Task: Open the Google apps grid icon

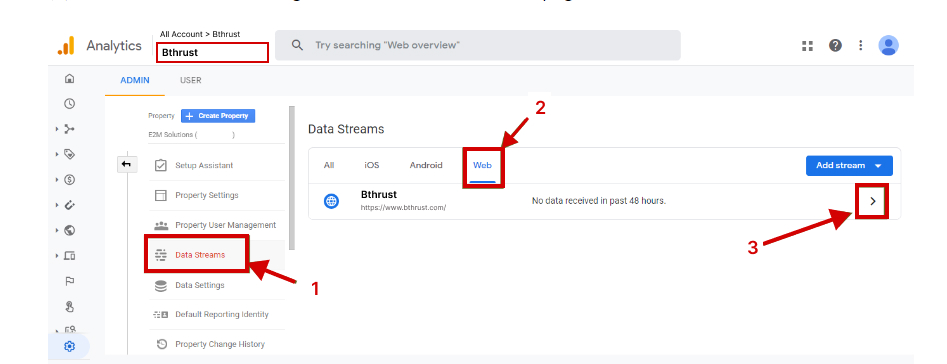Action: pos(807,45)
